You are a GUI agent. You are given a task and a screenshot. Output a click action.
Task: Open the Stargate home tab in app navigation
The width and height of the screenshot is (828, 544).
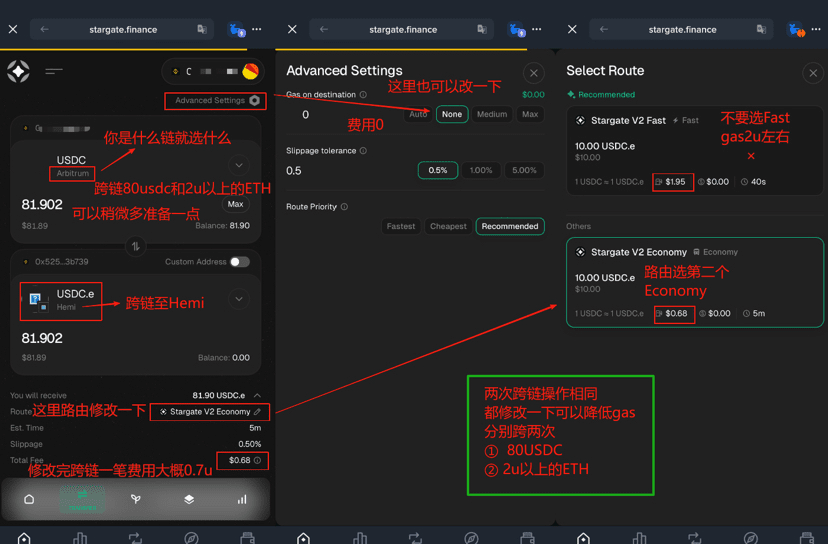click(x=29, y=499)
